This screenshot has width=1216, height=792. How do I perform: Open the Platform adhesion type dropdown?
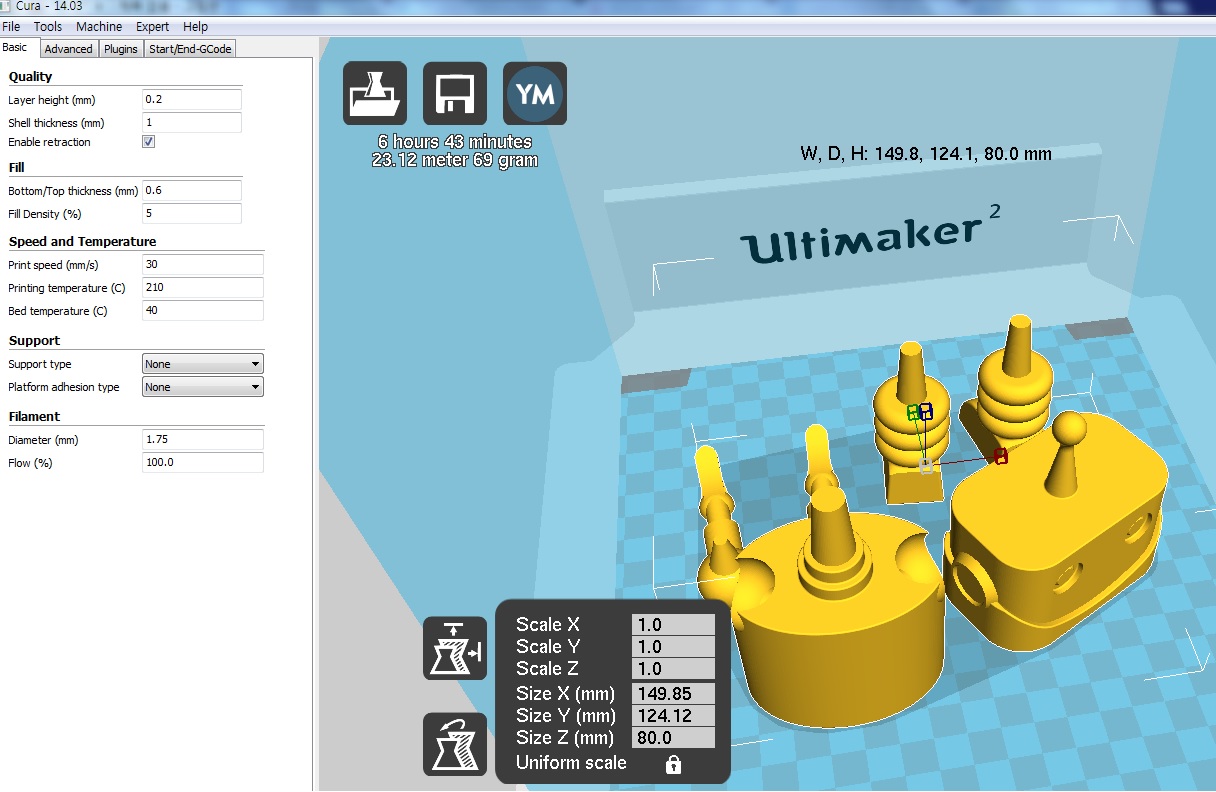203,387
